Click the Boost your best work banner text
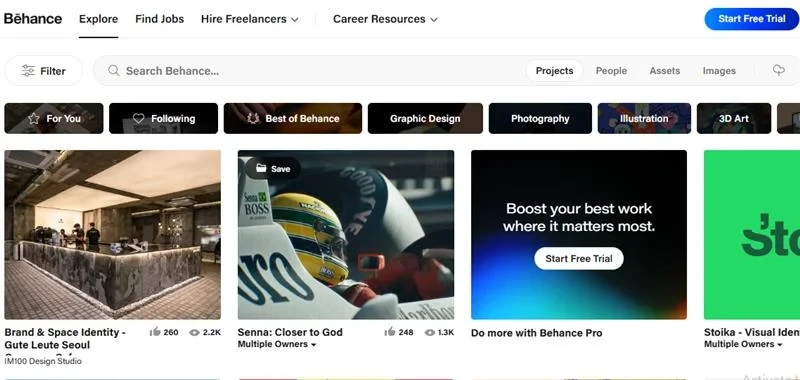 579,217
